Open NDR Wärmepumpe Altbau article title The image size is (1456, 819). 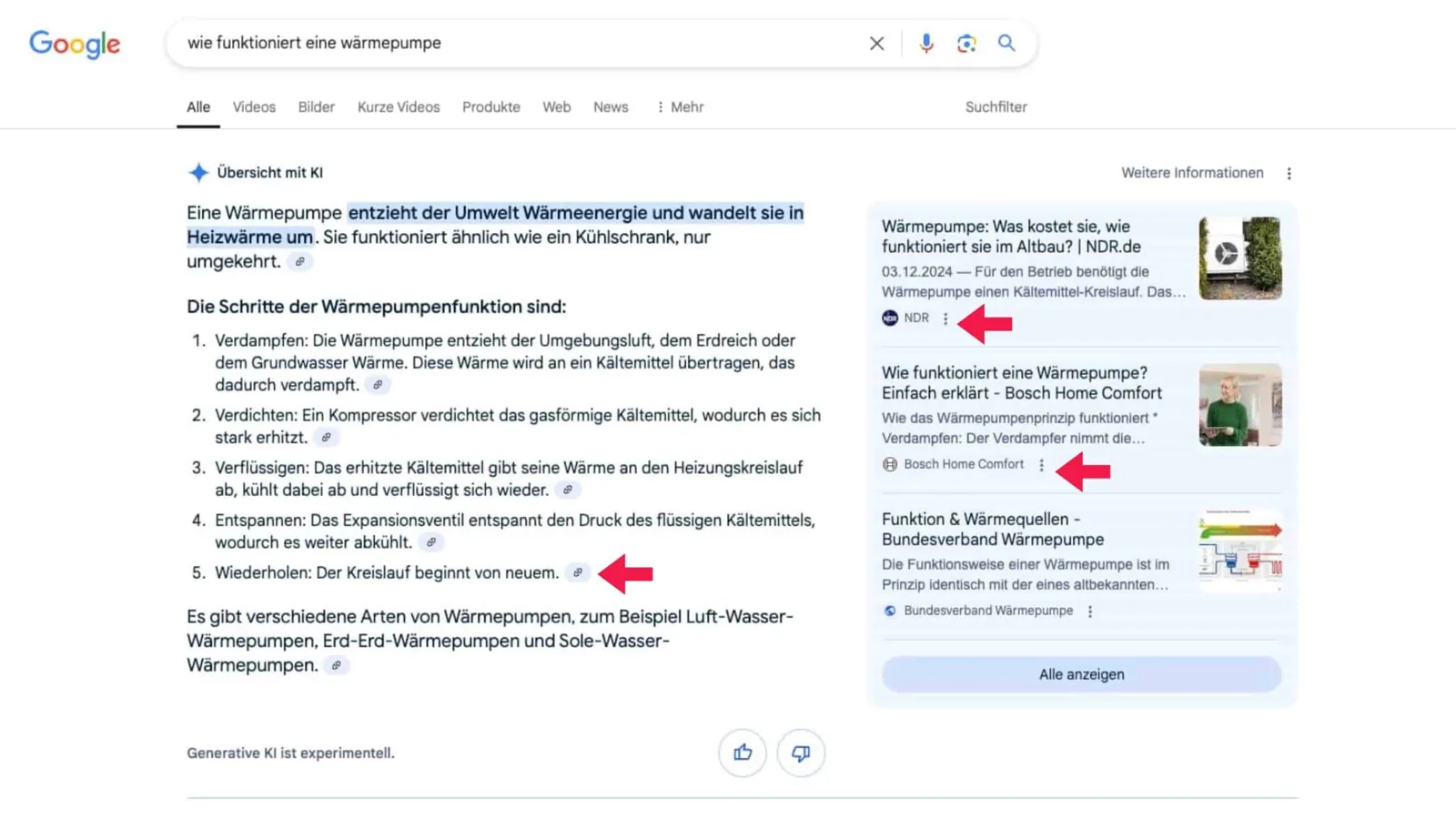1011,237
